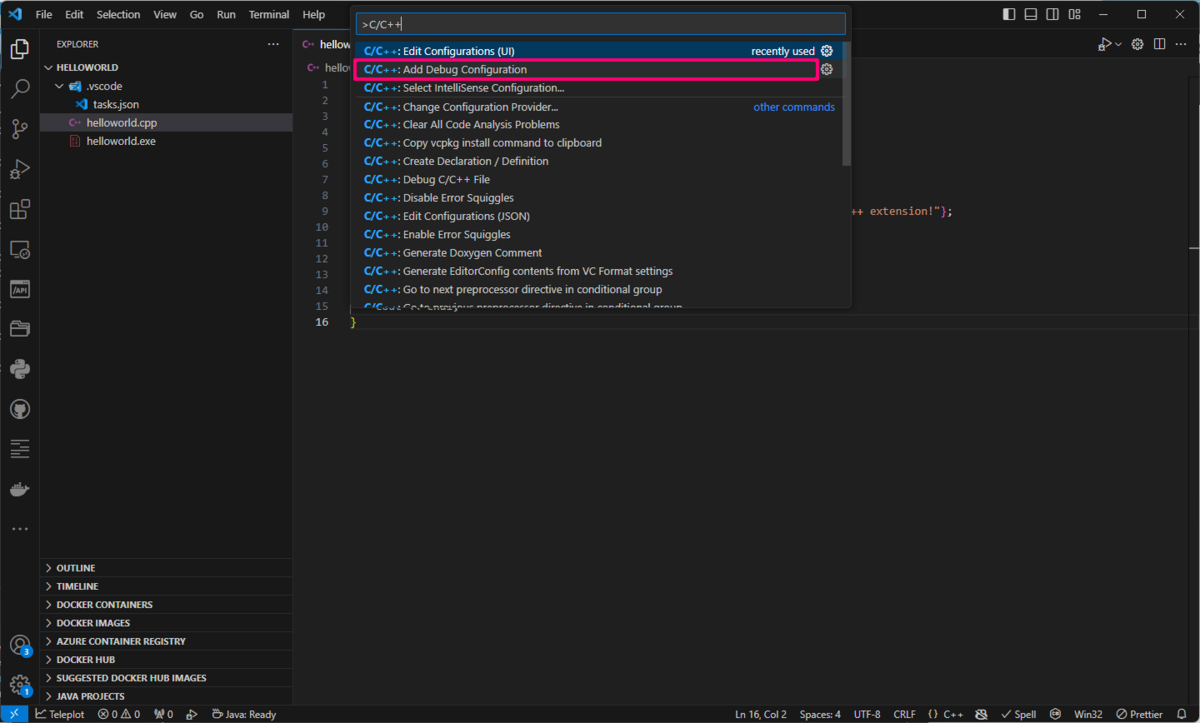Open editor More Actions ellipsis
The width and height of the screenshot is (1200, 723).
point(1181,44)
